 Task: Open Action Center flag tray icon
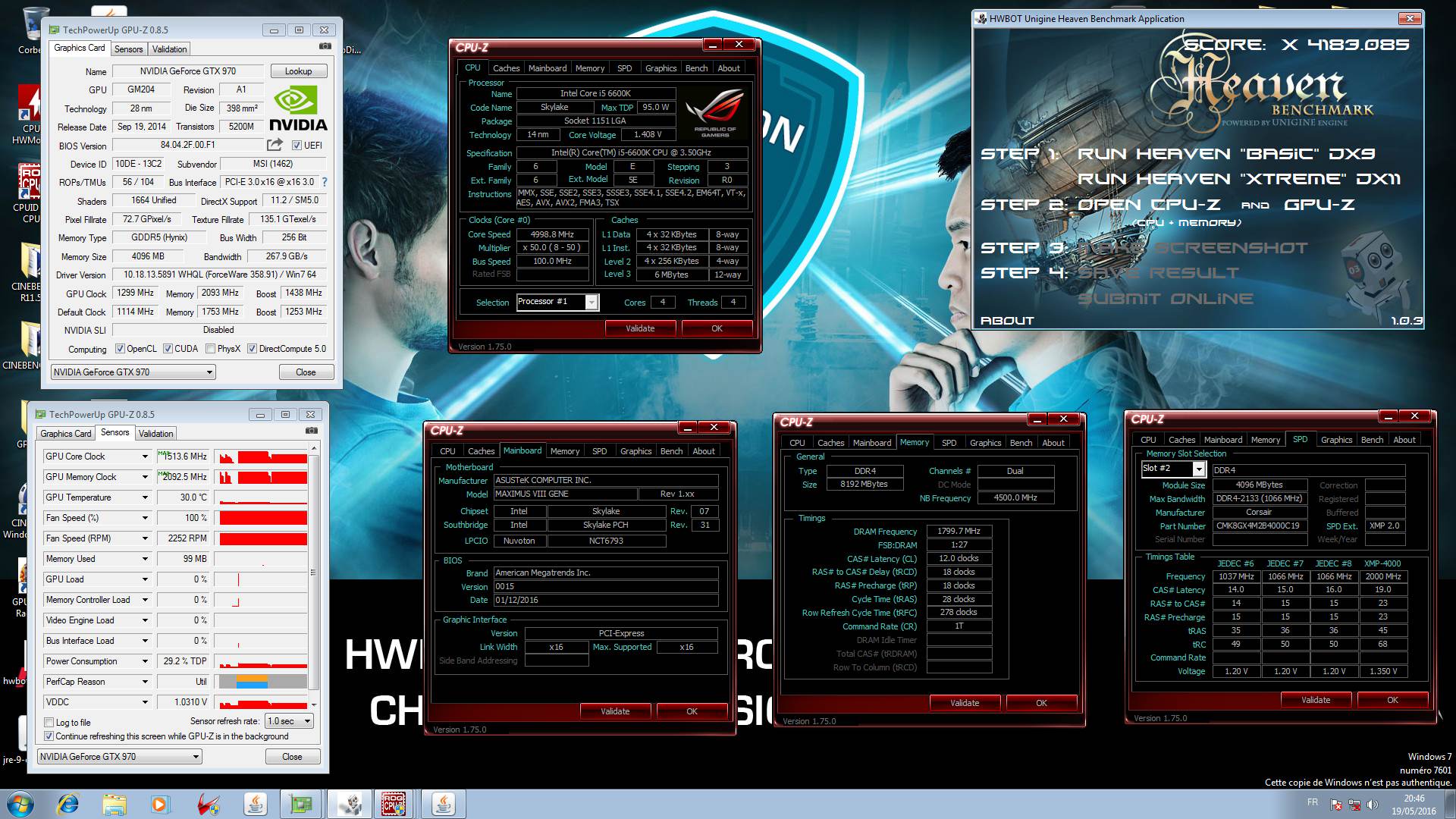(x=1336, y=805)
